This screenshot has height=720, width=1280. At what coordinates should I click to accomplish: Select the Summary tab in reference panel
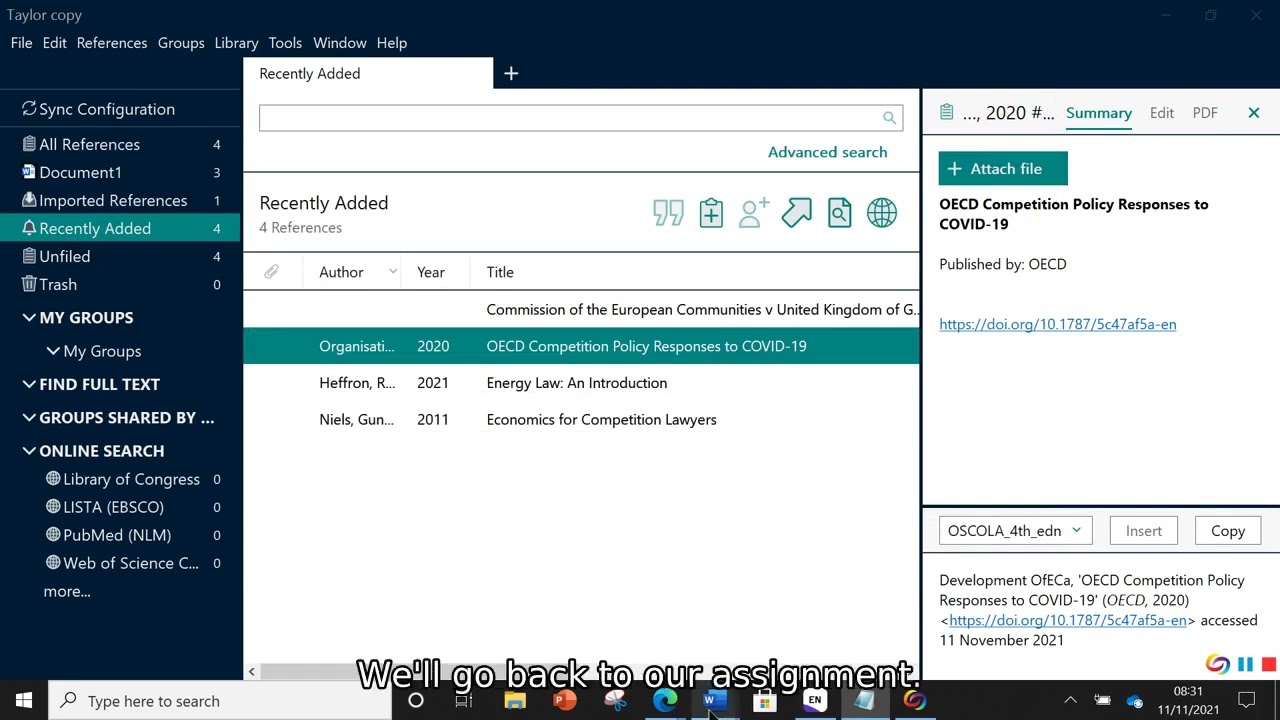[x=1099, y=113]
